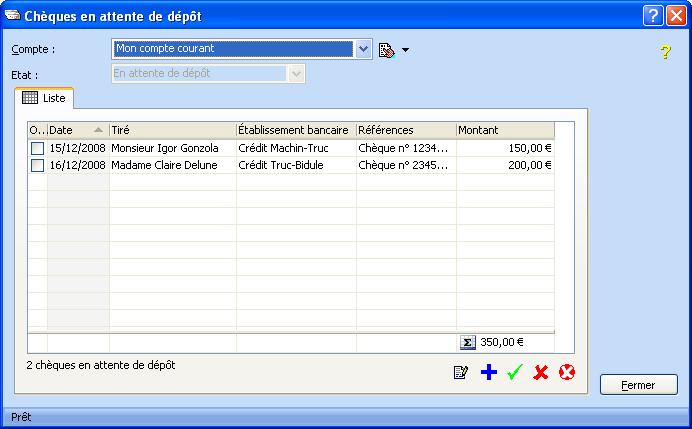Add a new cheque with blue plus
Screen dimensions: 692x429
[x=488, y=373]
